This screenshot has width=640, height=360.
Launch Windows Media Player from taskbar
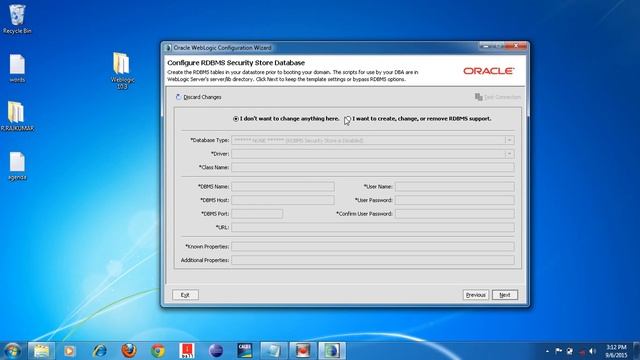coord(70,351)
